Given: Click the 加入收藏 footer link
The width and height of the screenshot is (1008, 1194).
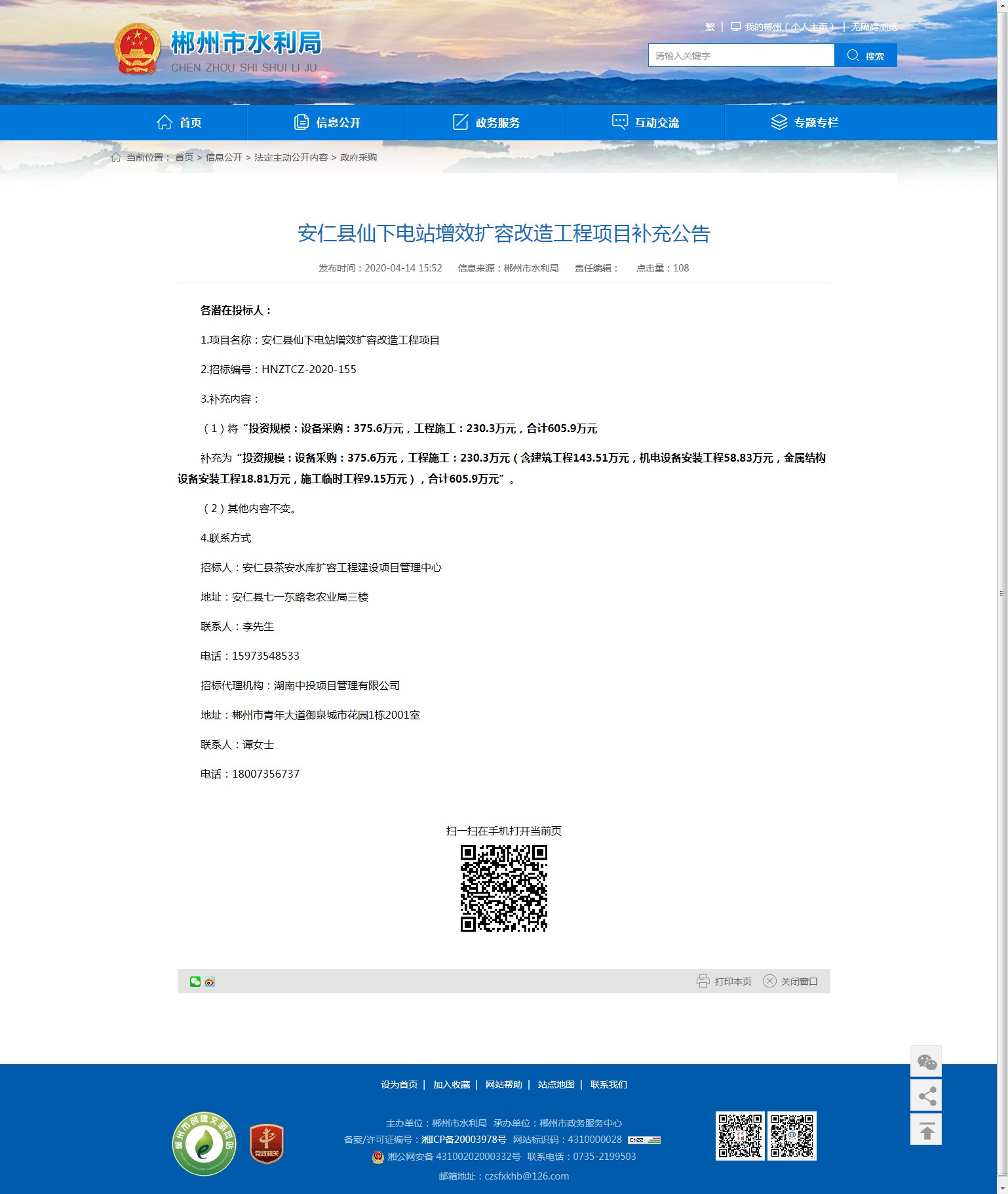Looking at the screenshot, I should pos(452,1085).
